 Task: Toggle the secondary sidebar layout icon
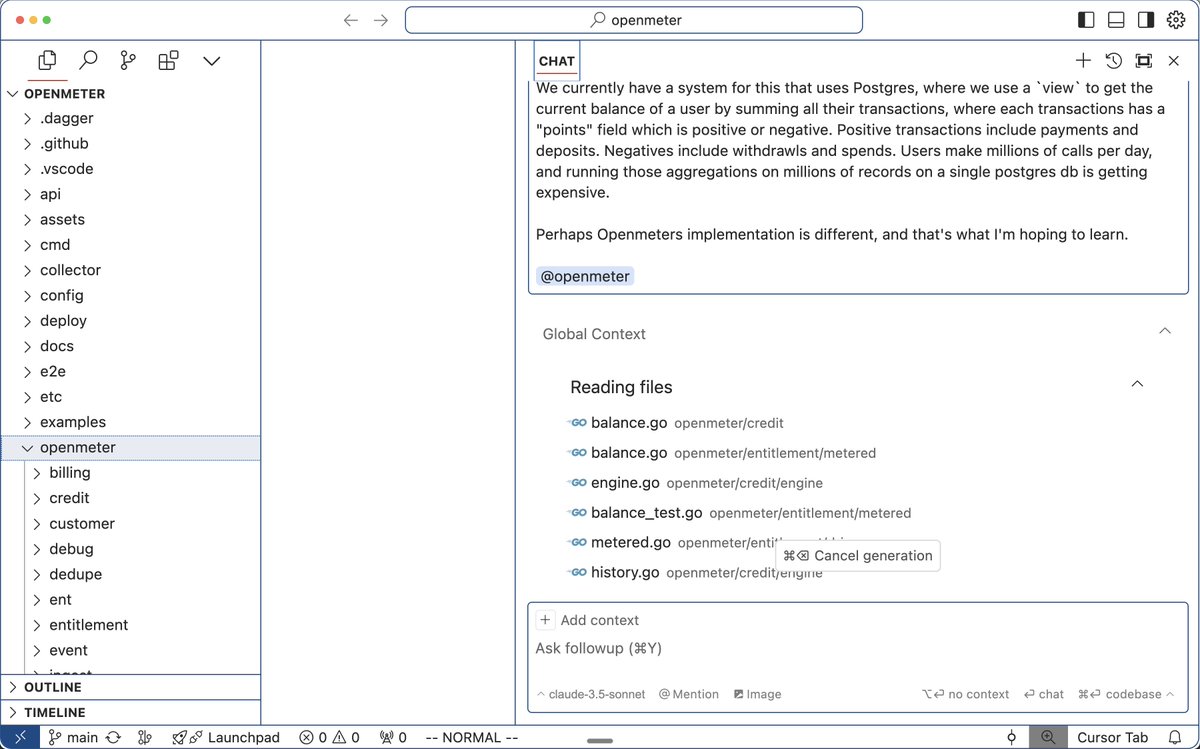click(1146, 20)
